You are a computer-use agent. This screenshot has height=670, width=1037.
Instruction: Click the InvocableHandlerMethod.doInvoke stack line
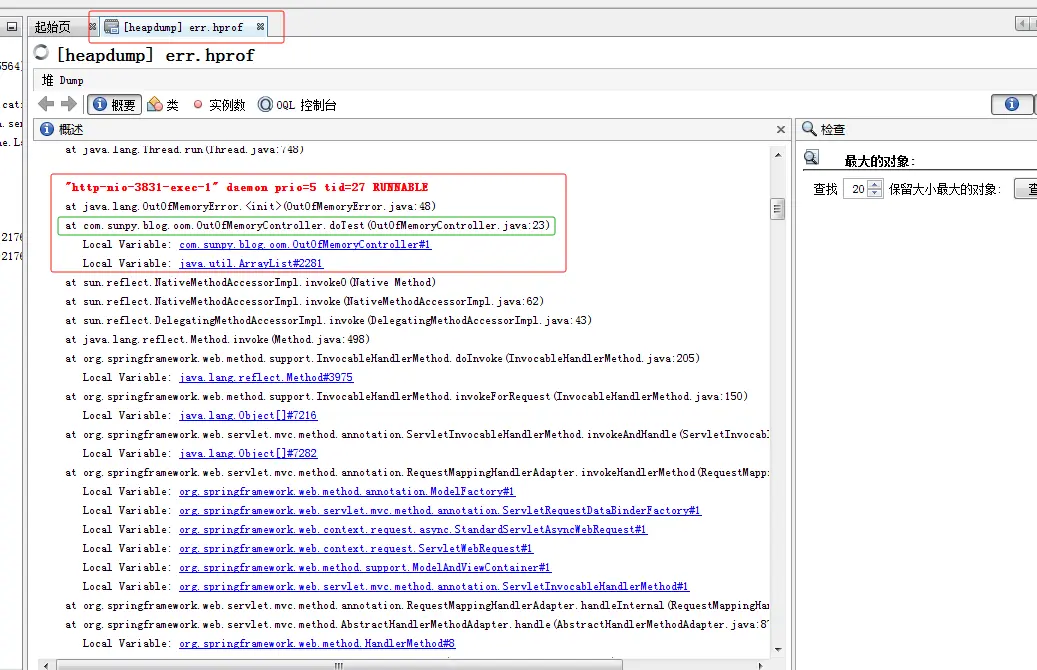pyautogui.click(x=382, y=358)
